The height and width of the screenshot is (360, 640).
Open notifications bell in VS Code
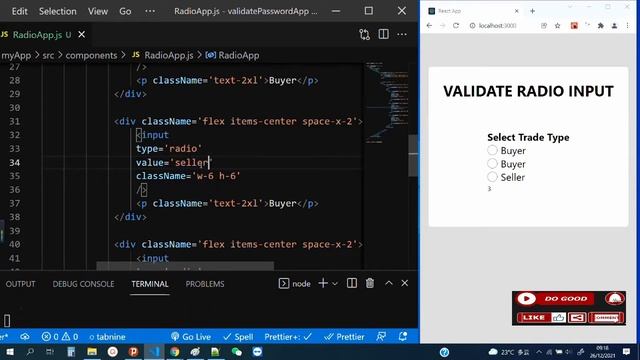pos(403,337)
